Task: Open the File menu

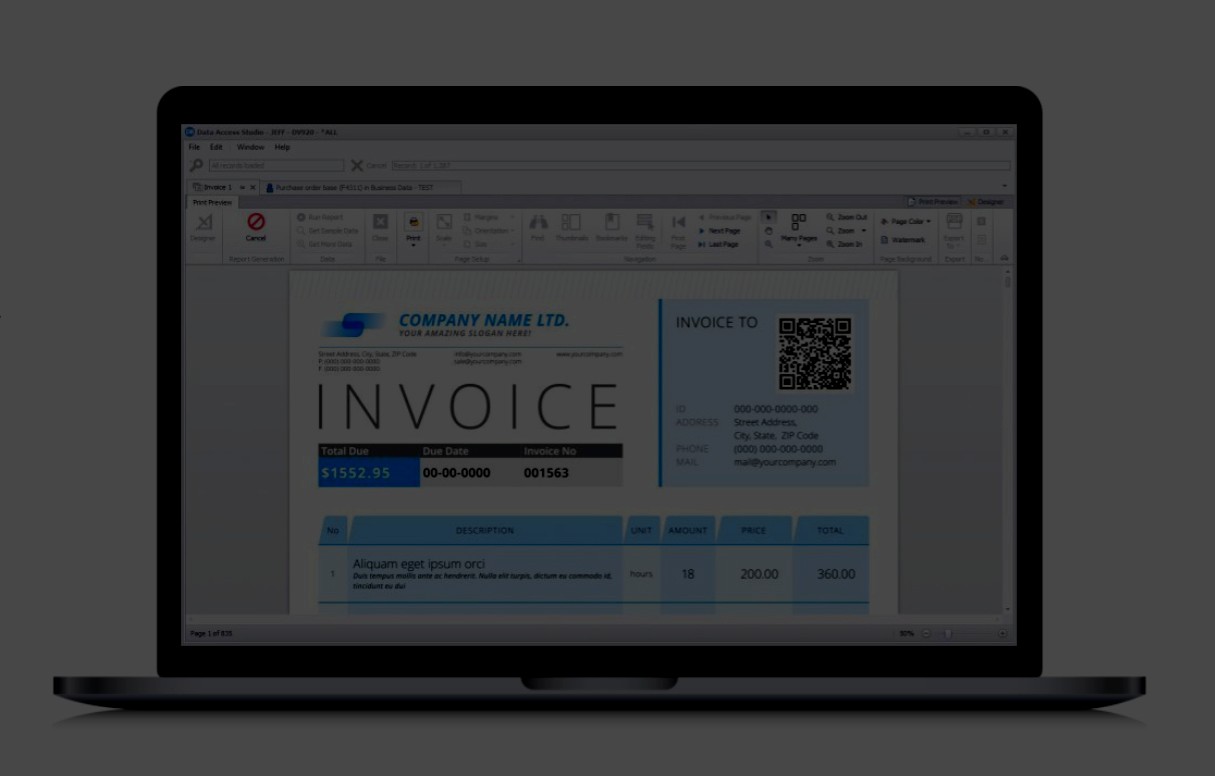Action: pos(194,147)
